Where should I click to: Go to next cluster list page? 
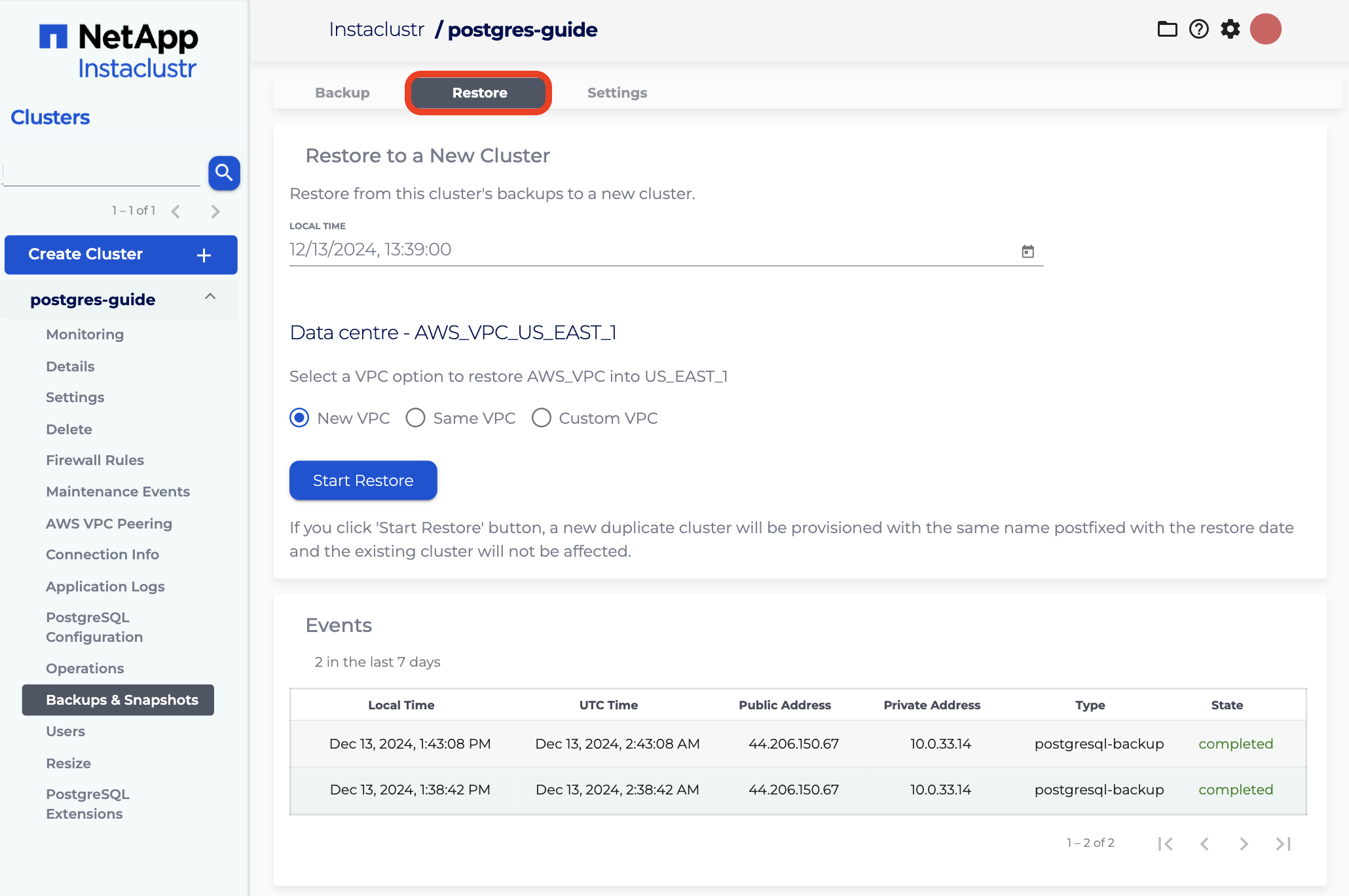[215, 212]
